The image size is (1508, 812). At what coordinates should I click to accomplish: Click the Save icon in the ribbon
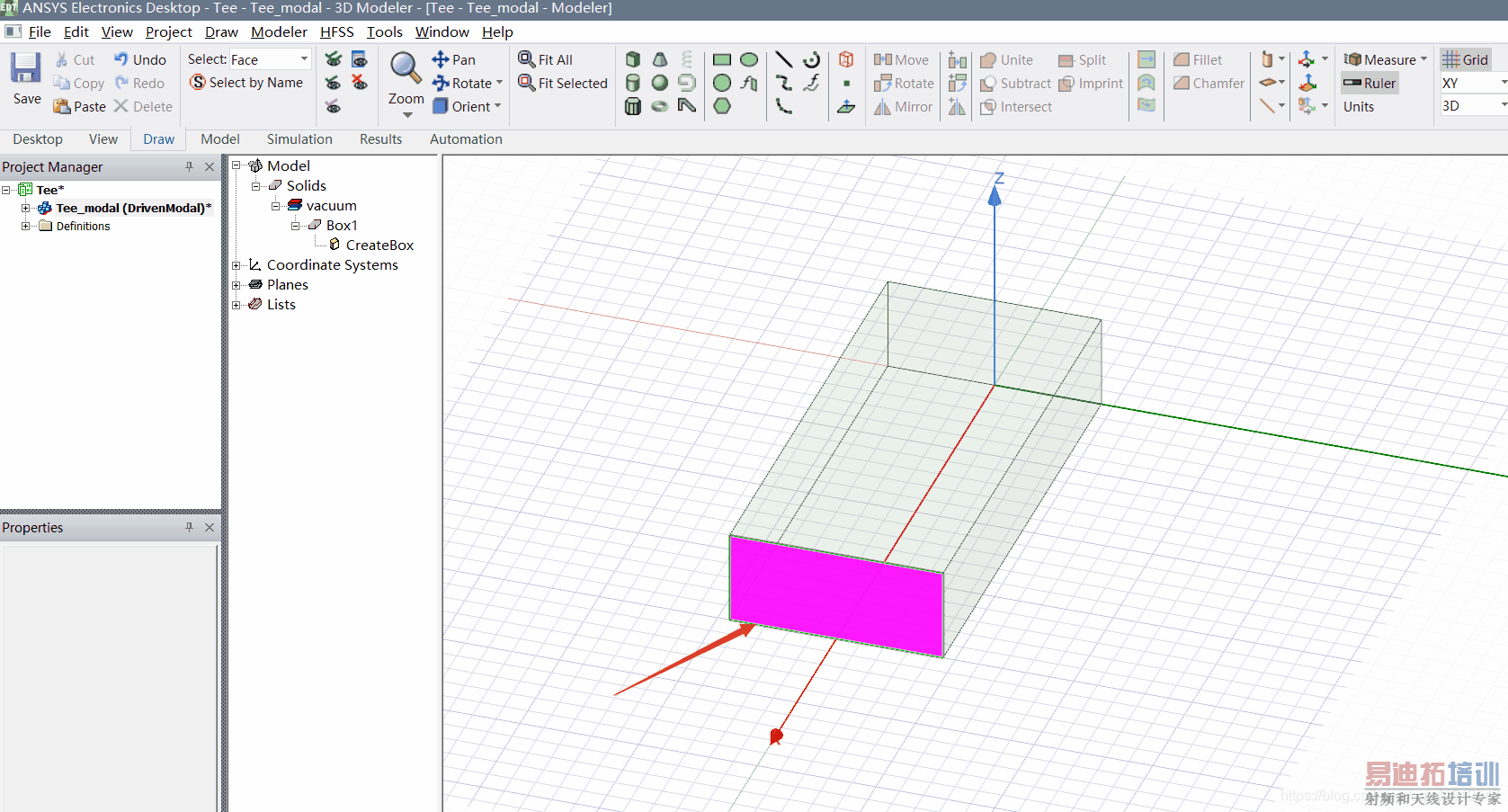click(x=26, y=77)
